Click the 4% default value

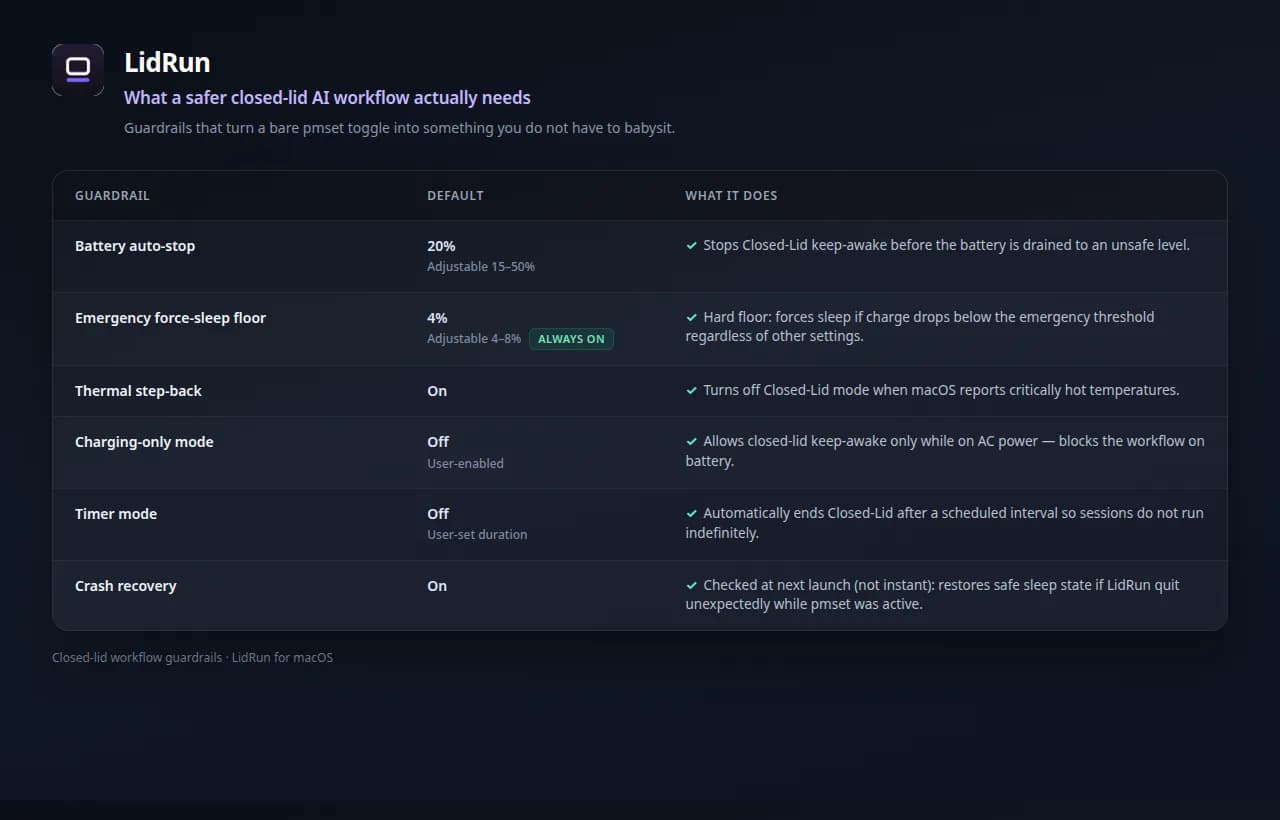click(x=437, y=318)
